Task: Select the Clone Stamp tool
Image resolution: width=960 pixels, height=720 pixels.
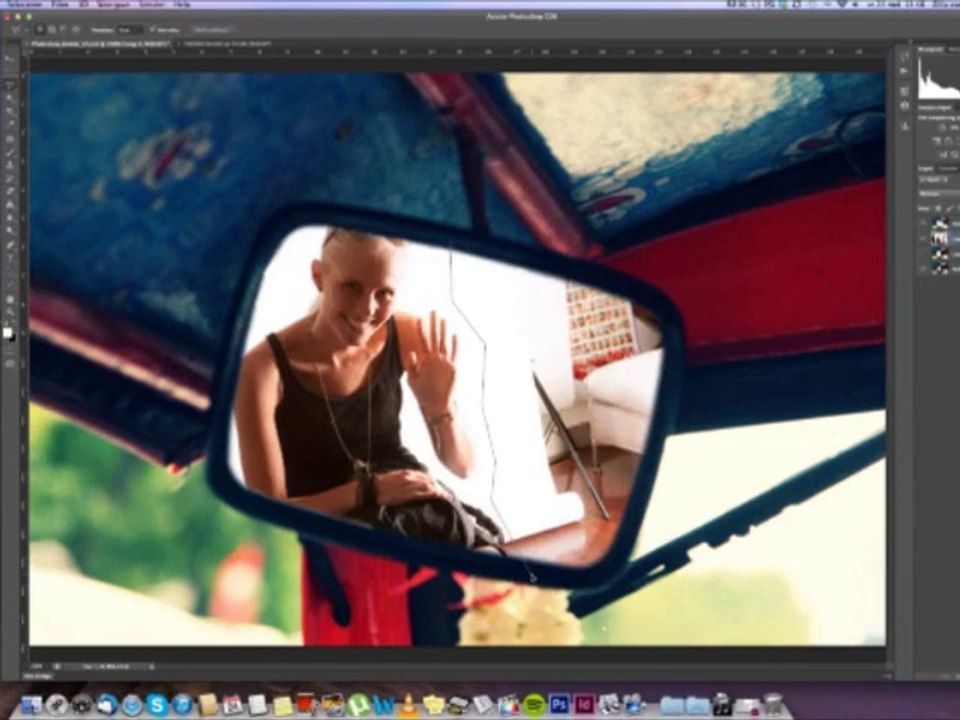Action: [x=10, y=165]
